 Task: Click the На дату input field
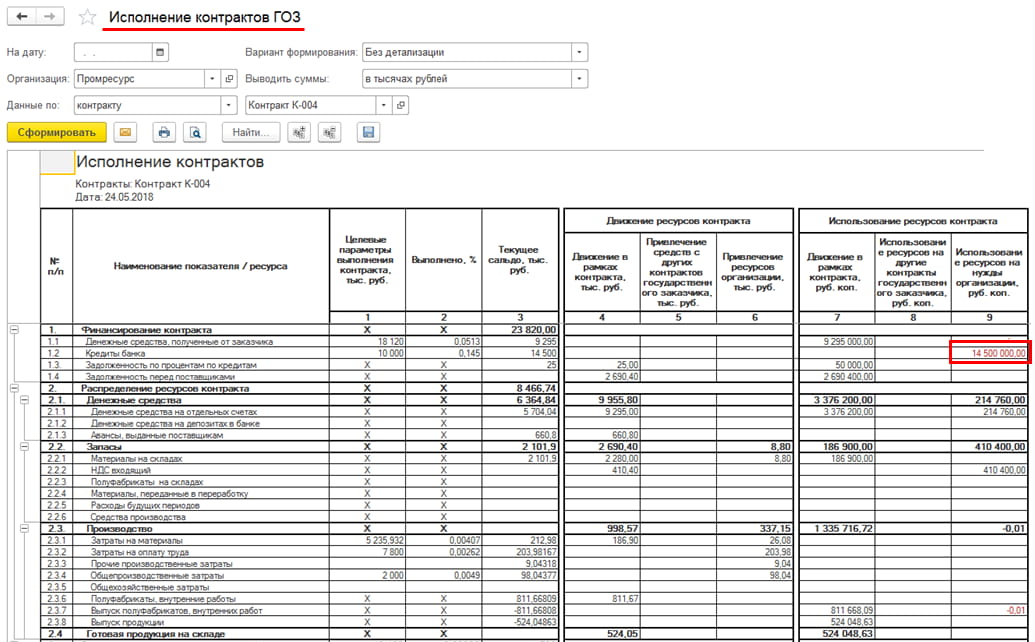(x=114, y=52)
